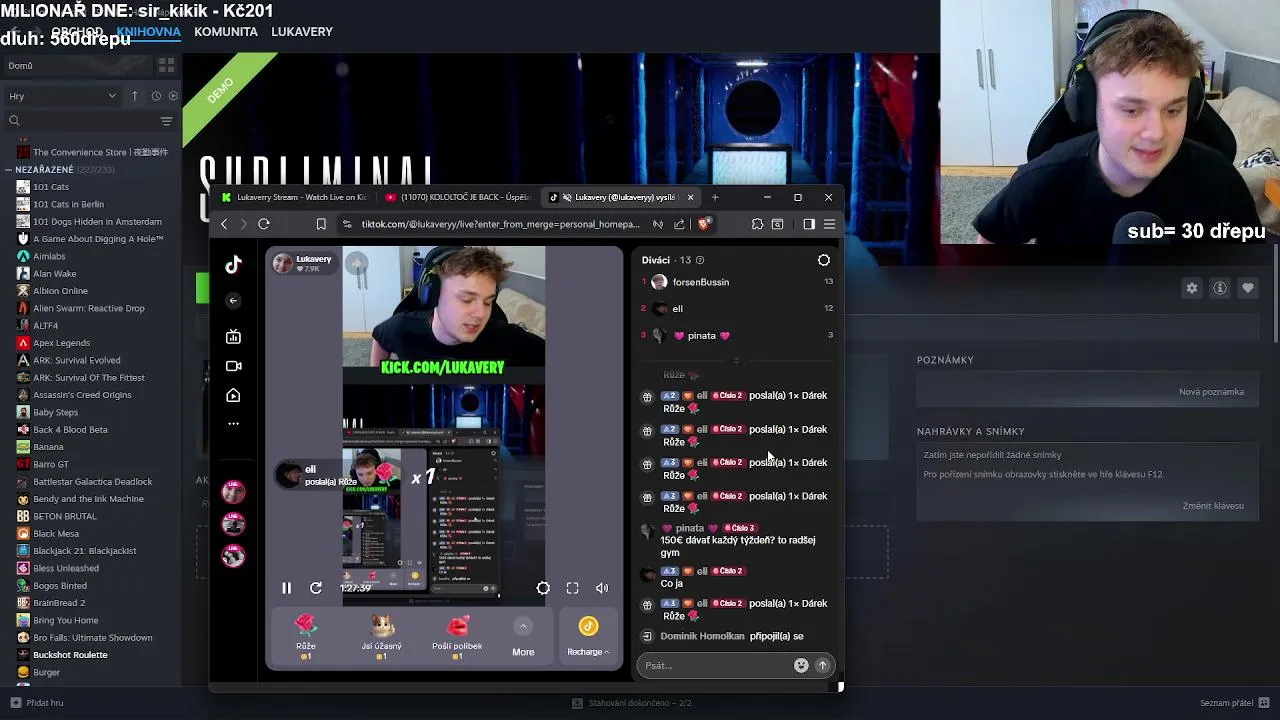1280x720 pixels.
Task: Click Dominik Homolkan's name in chat
Action: [703, 636]
